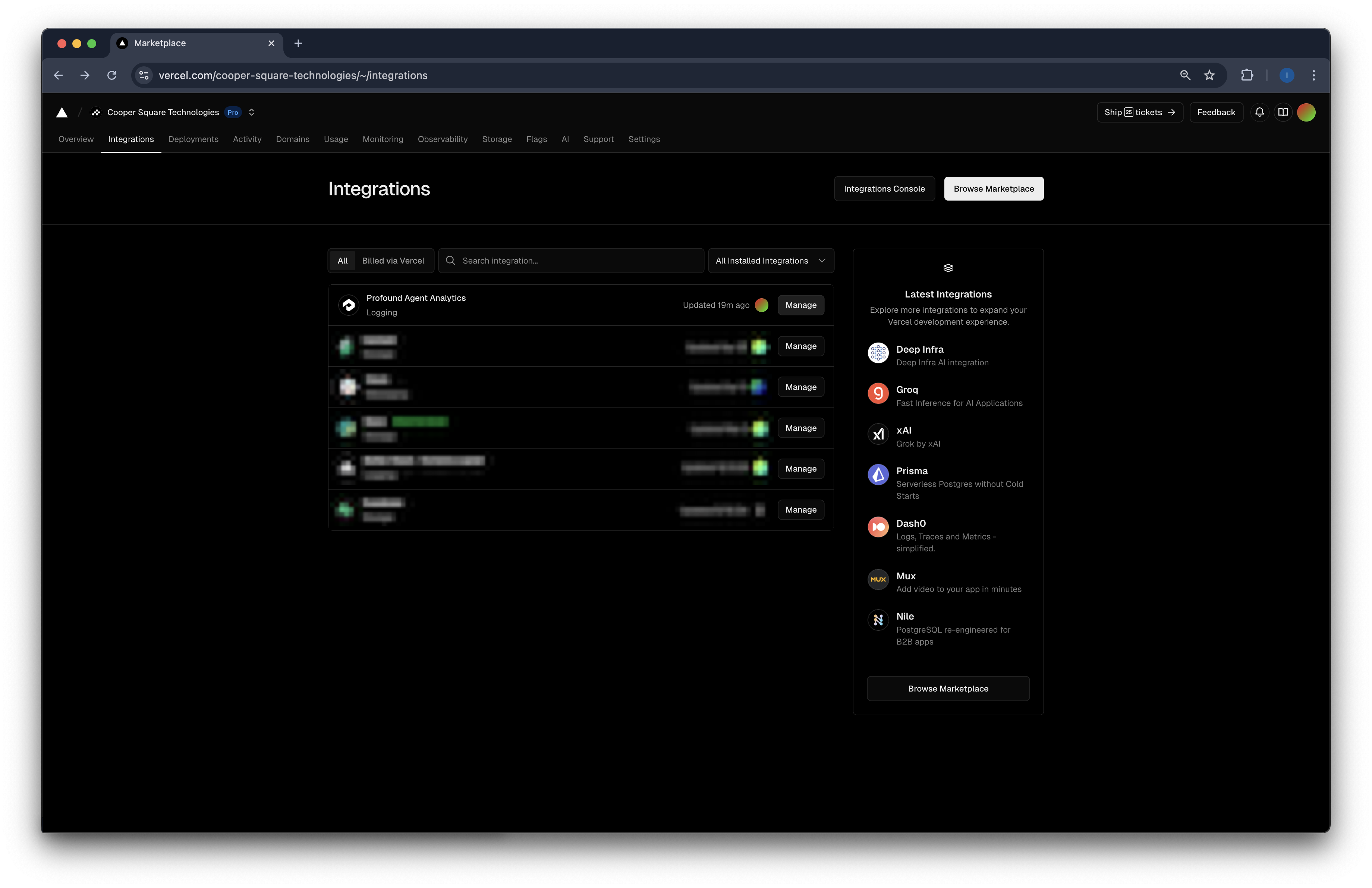Open the Prisma integration icon

coord(878,475)
